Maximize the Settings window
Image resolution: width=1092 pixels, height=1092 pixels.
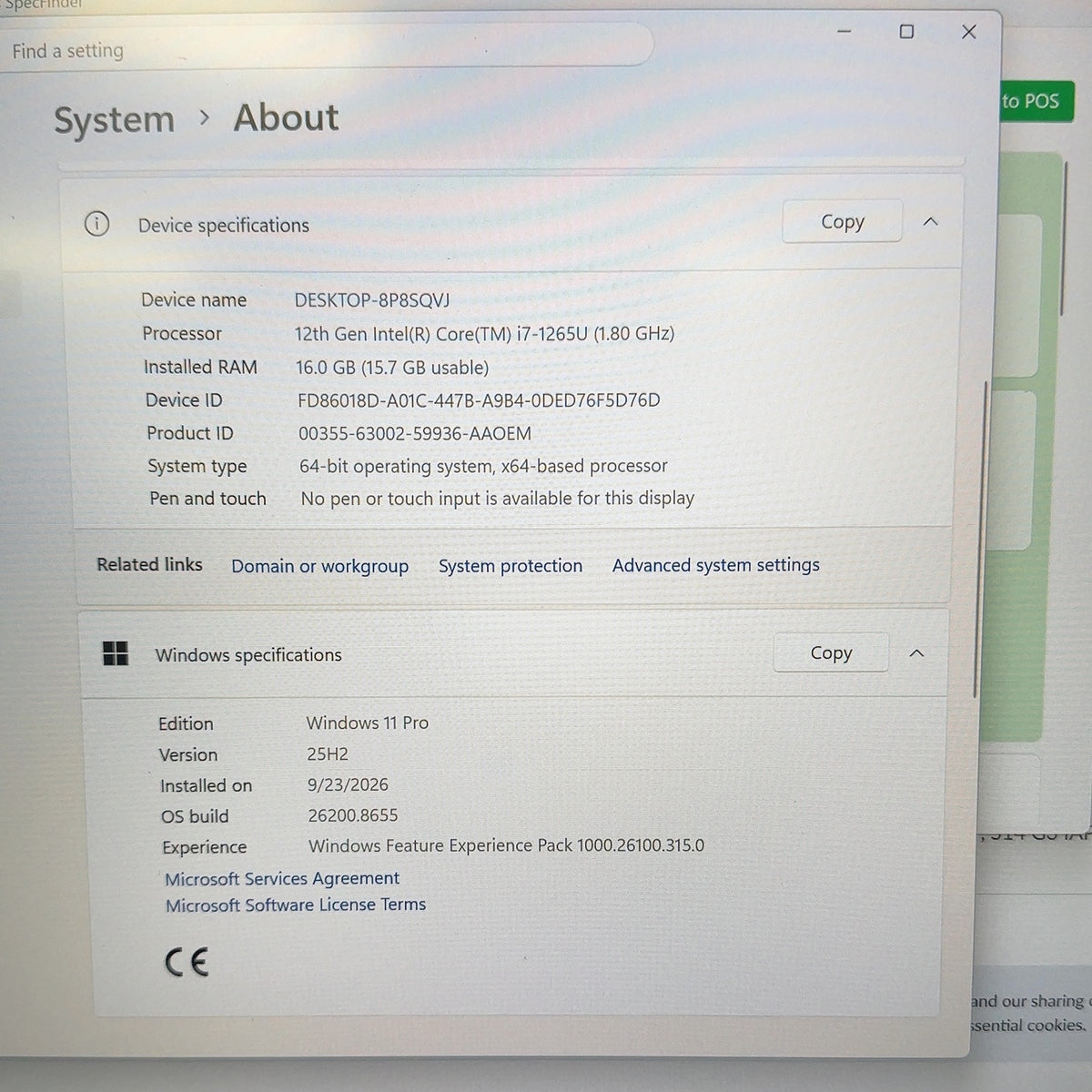pyautogui.click(x=906, y=32)
